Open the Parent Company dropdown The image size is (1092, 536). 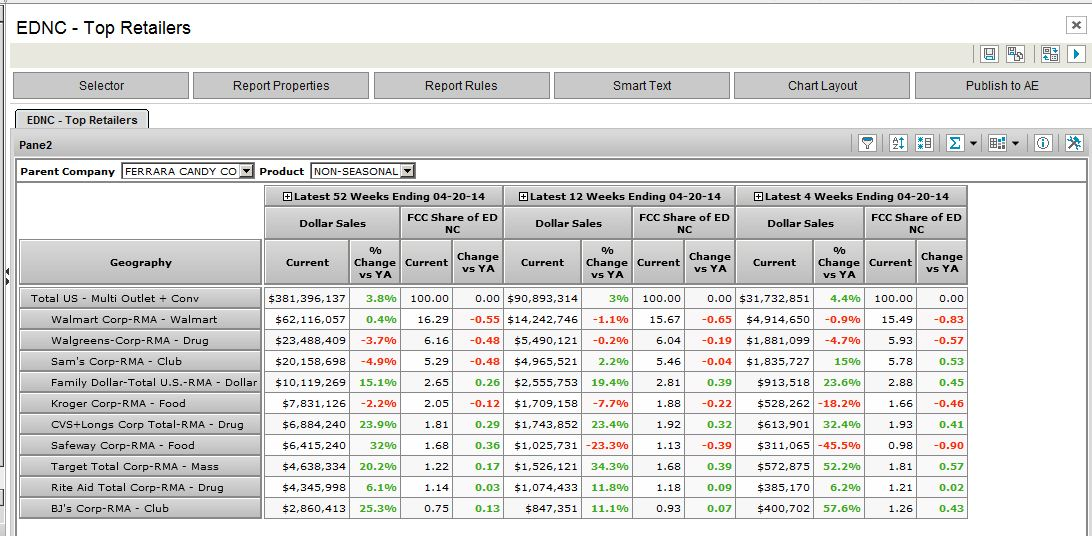click(247, 171)
